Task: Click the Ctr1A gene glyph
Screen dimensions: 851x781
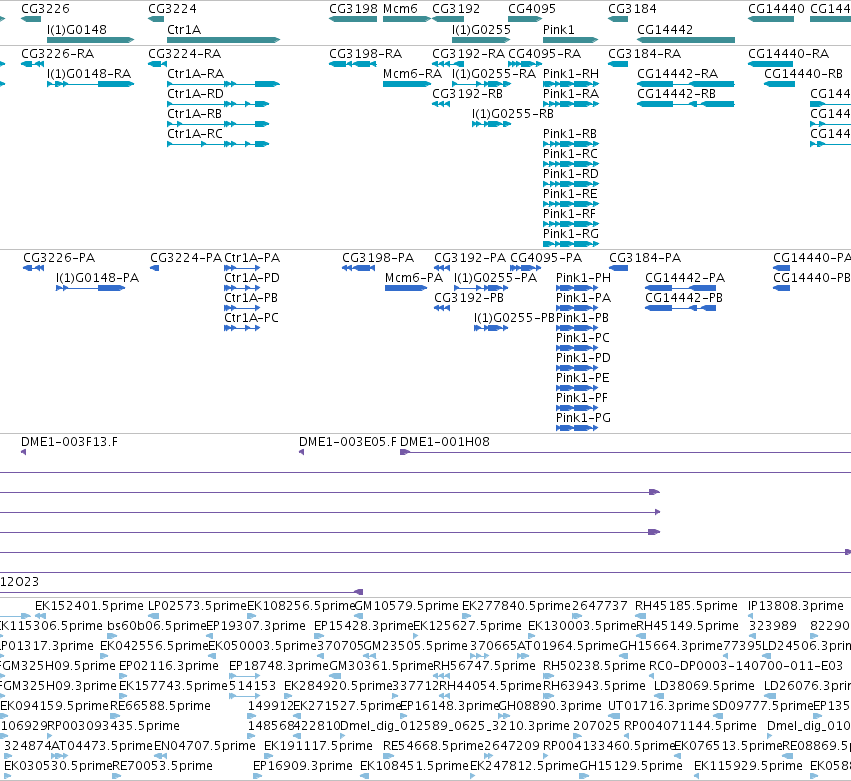Action: [x=224, y=40]
